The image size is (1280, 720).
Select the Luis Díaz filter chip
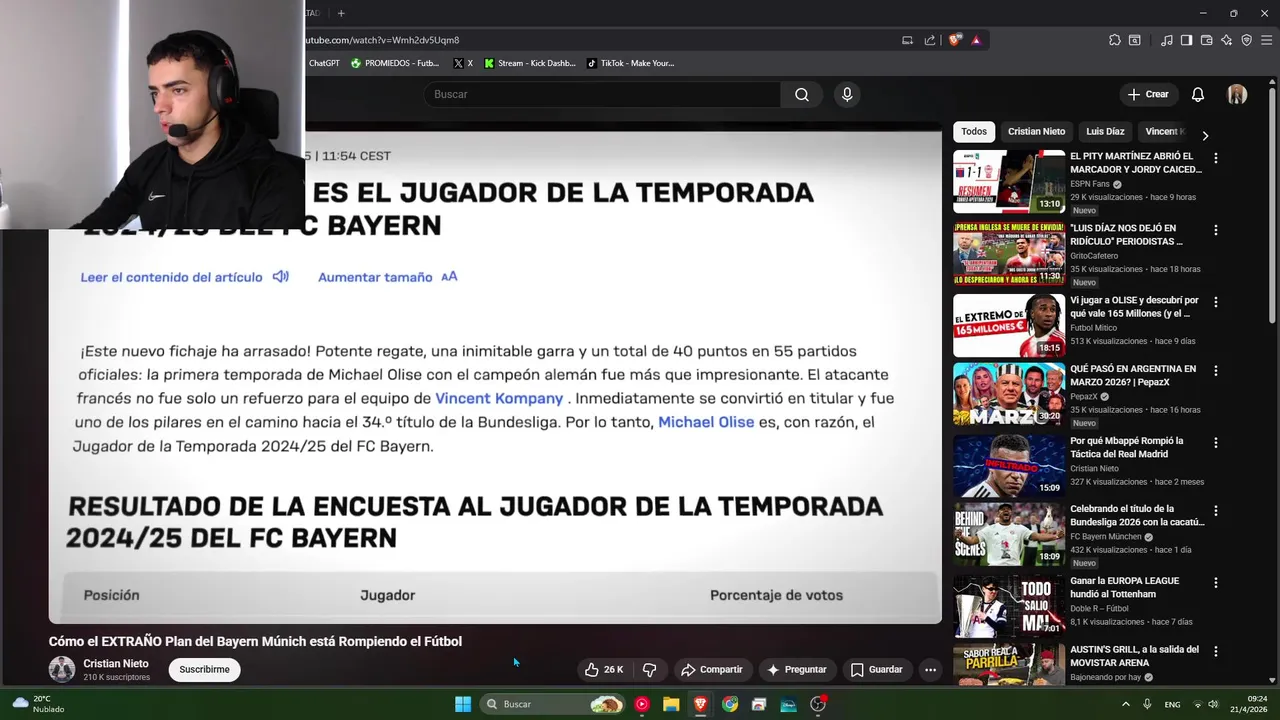pyautogui.click(x=1105, y=131)
